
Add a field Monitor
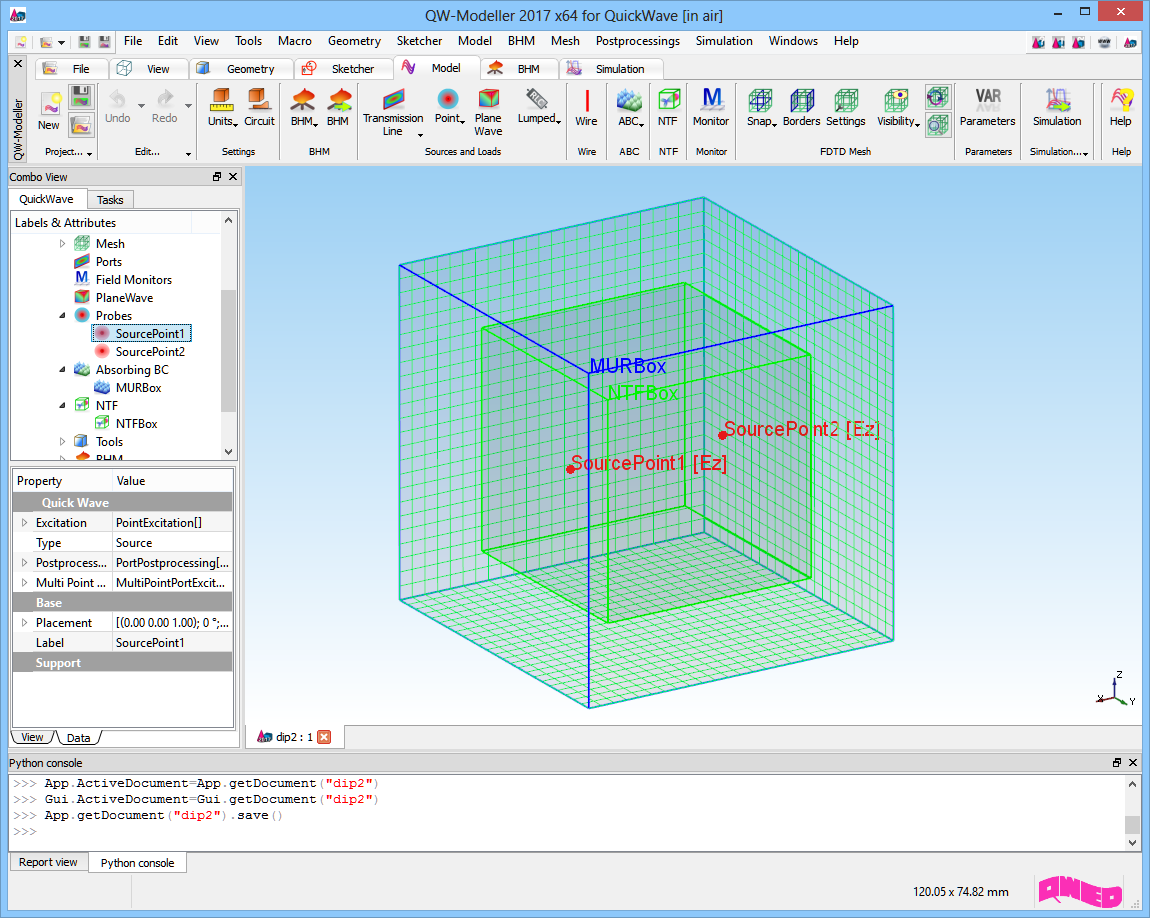point(711,107)
